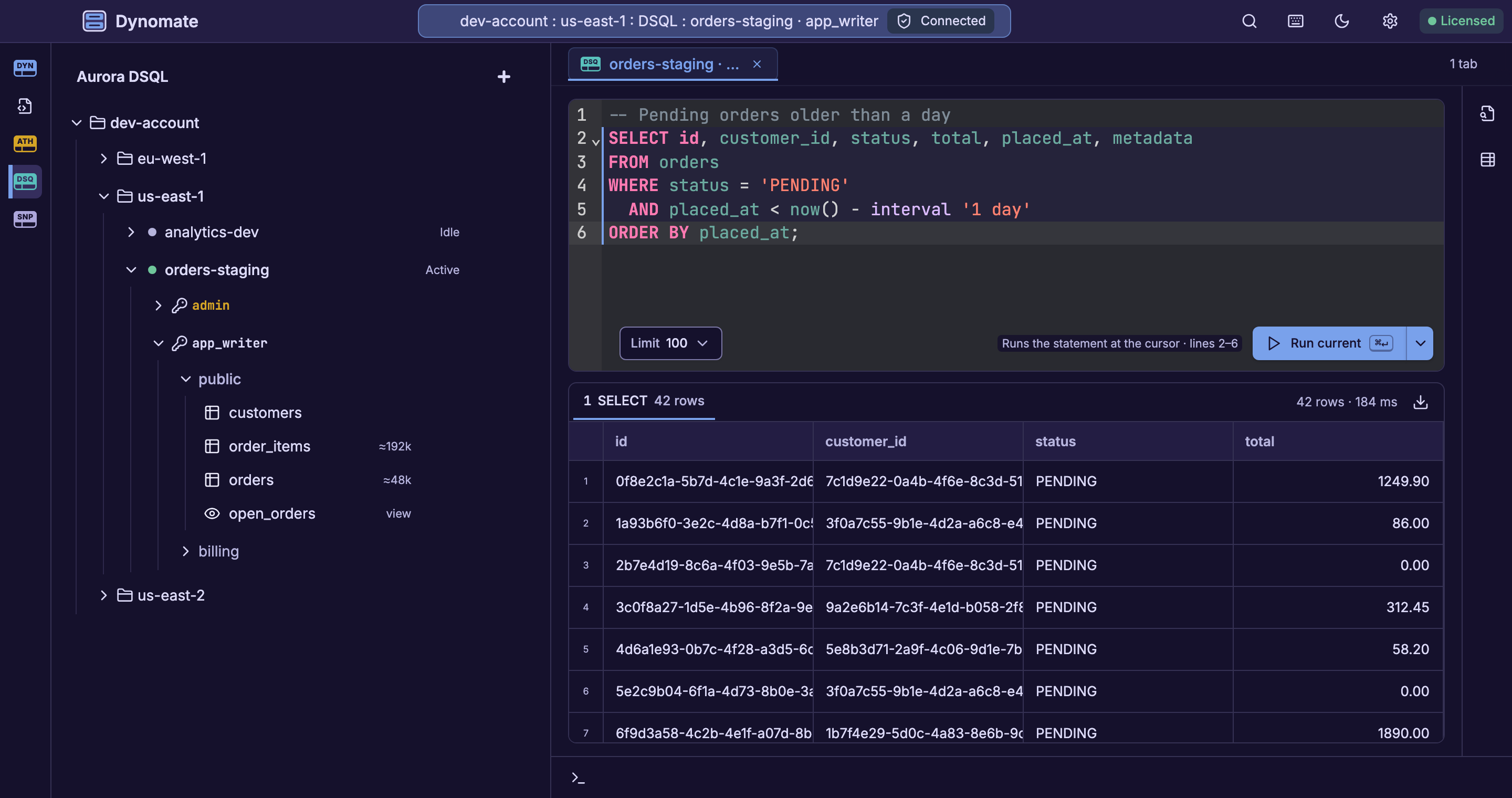Sort by the status column header
The height and width of the screenshot is (798, 1512).
click(x=1128, y=442)
